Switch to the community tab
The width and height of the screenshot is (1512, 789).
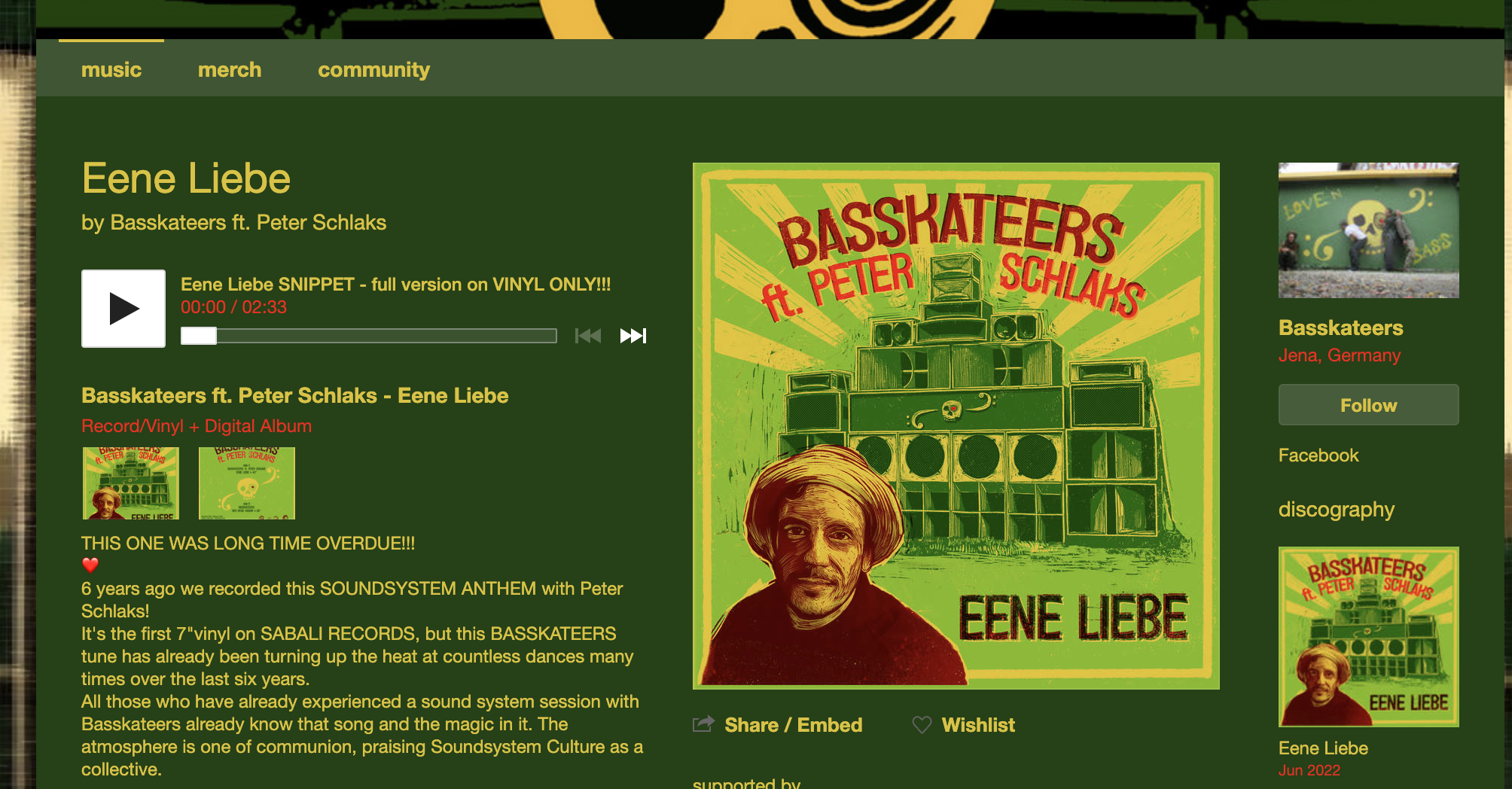pos(373,69)
